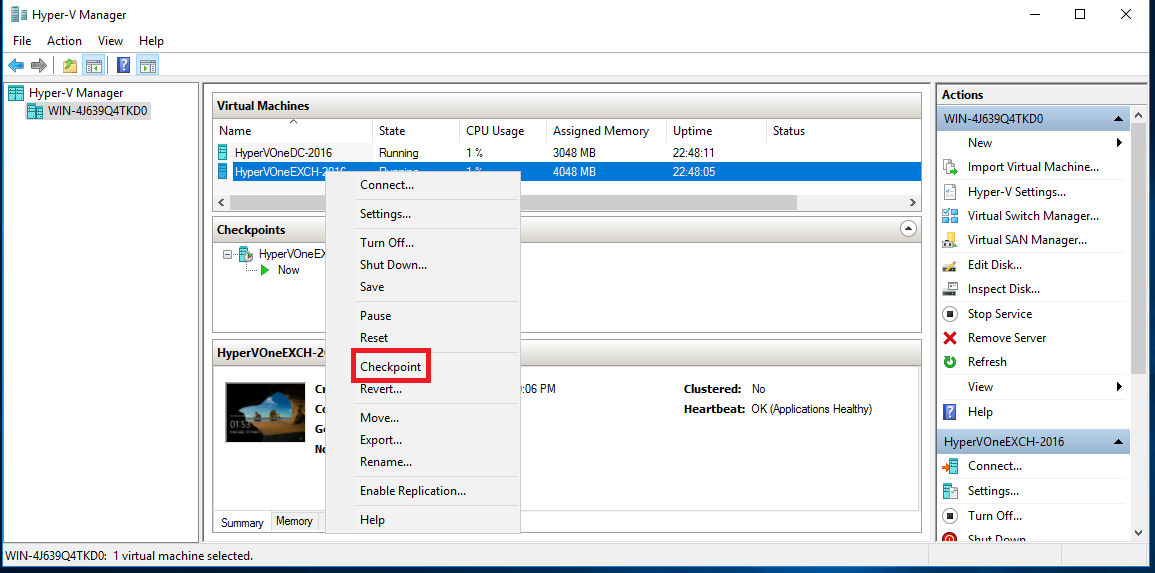Sort by the Assigned Memory column header
The image size is (1155, 573).
(601, 131)
